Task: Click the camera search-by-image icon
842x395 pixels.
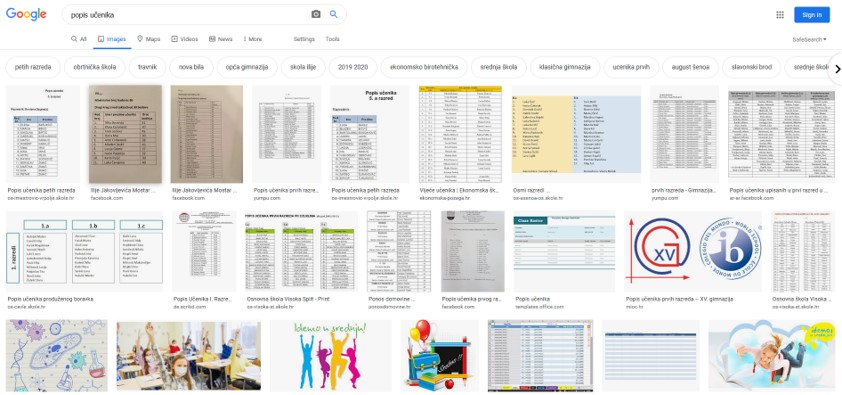Action: (x=316, y=14)
